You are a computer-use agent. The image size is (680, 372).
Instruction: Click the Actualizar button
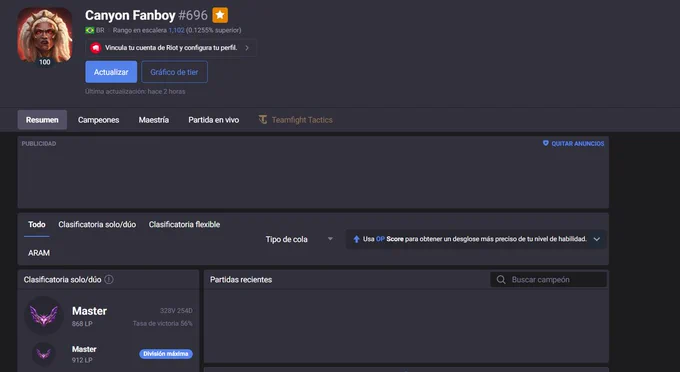111,72
